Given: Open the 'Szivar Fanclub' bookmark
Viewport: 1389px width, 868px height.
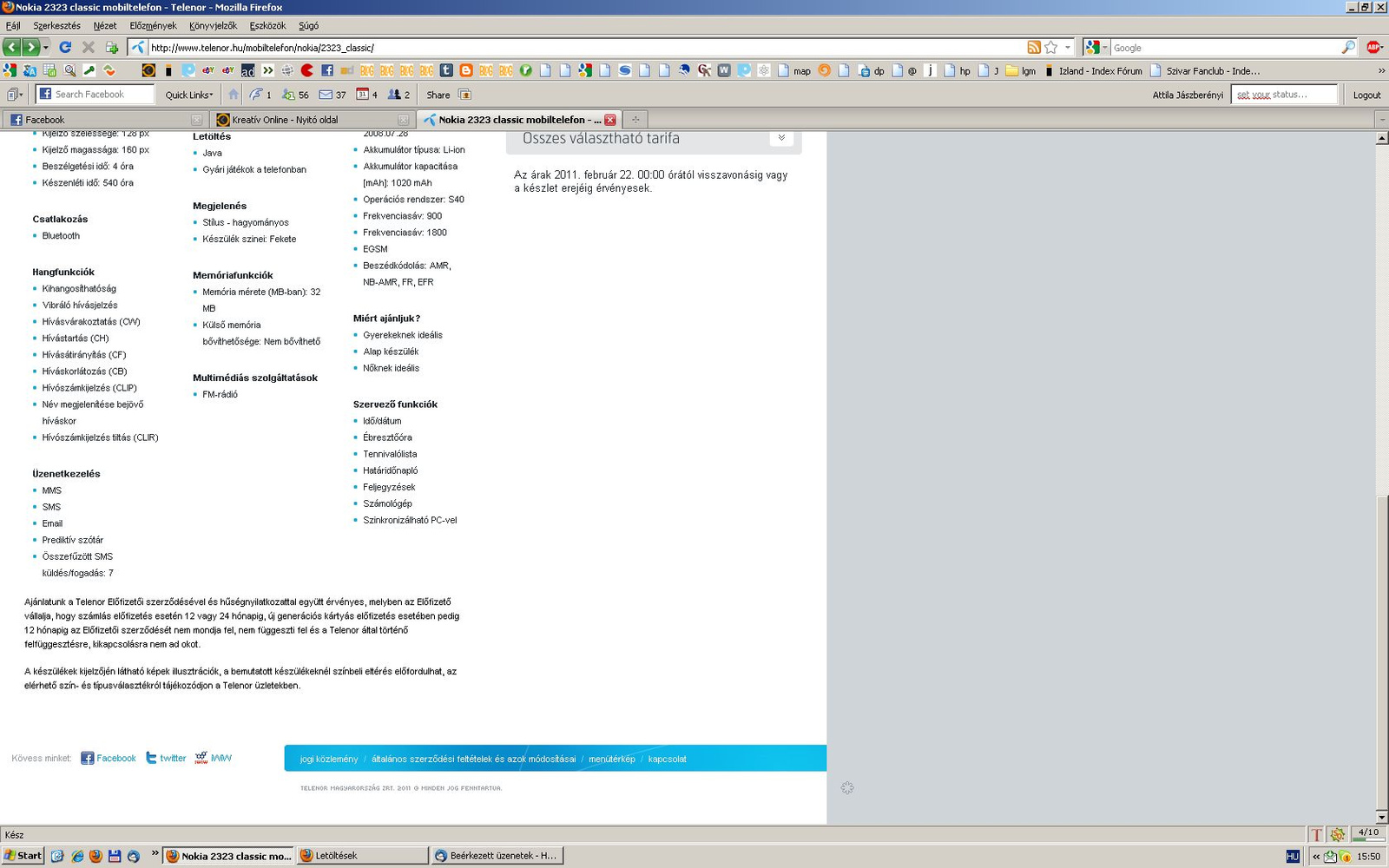Looking at the screenshot, I should (x=1205, y=71).
